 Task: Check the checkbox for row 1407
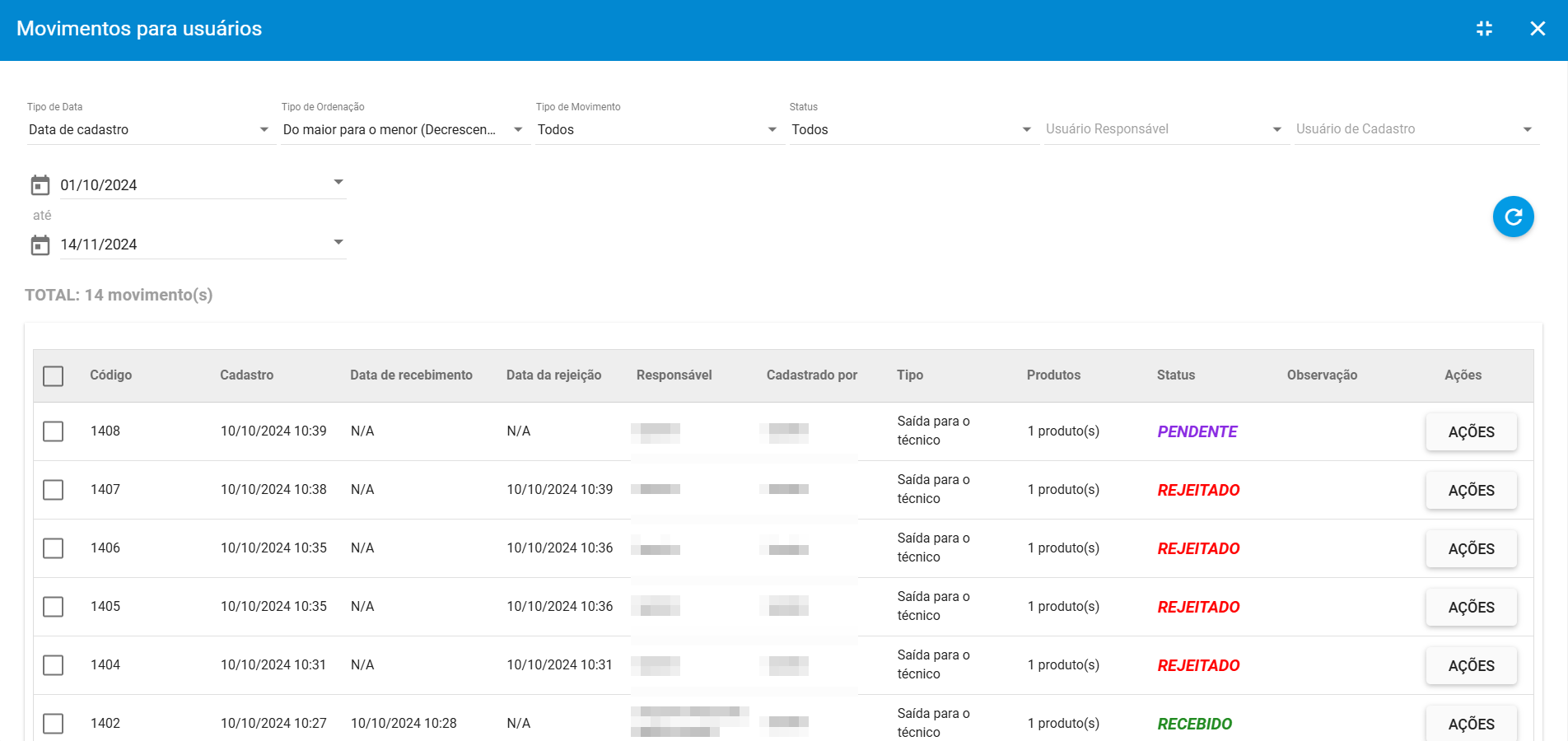click(54, 490)
